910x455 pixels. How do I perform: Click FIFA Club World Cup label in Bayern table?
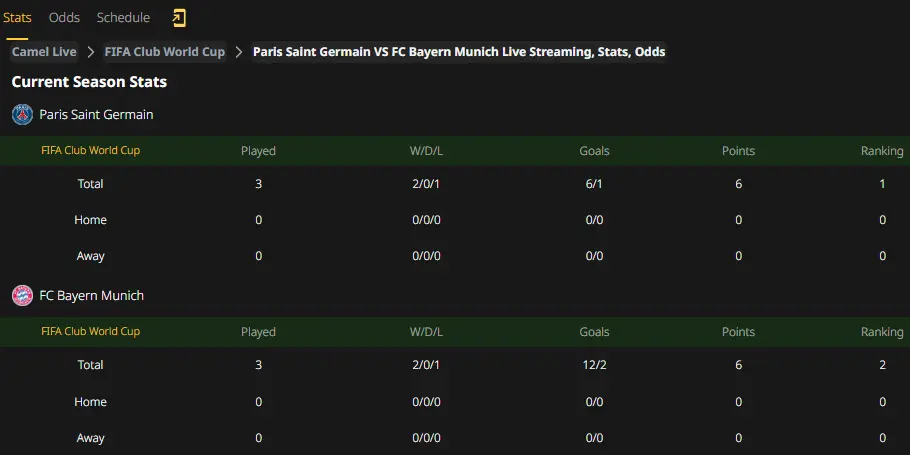pyautogui.click(x=91, y=331)
